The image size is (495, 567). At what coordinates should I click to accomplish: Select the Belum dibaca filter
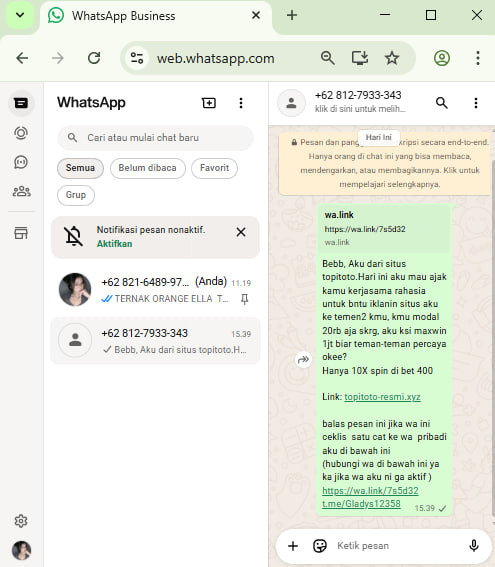(148, 168)
